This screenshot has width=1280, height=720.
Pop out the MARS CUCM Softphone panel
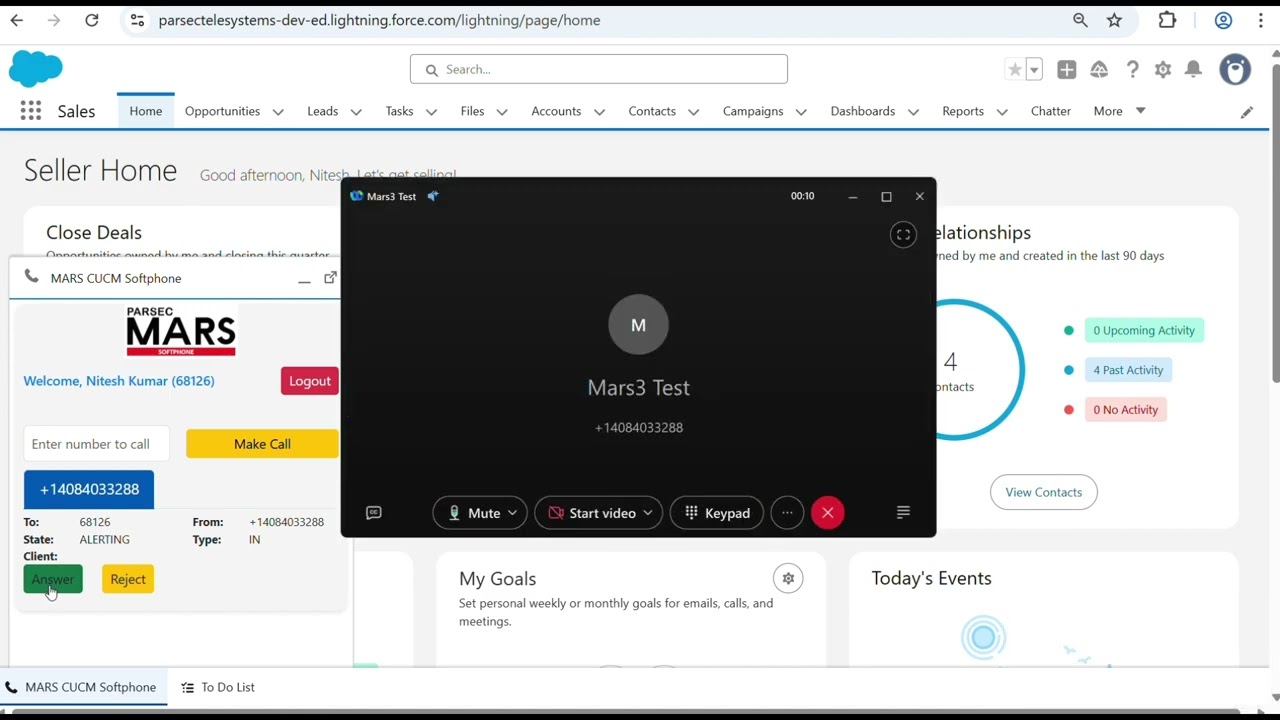pyautogui.click(x=330, y=277)
